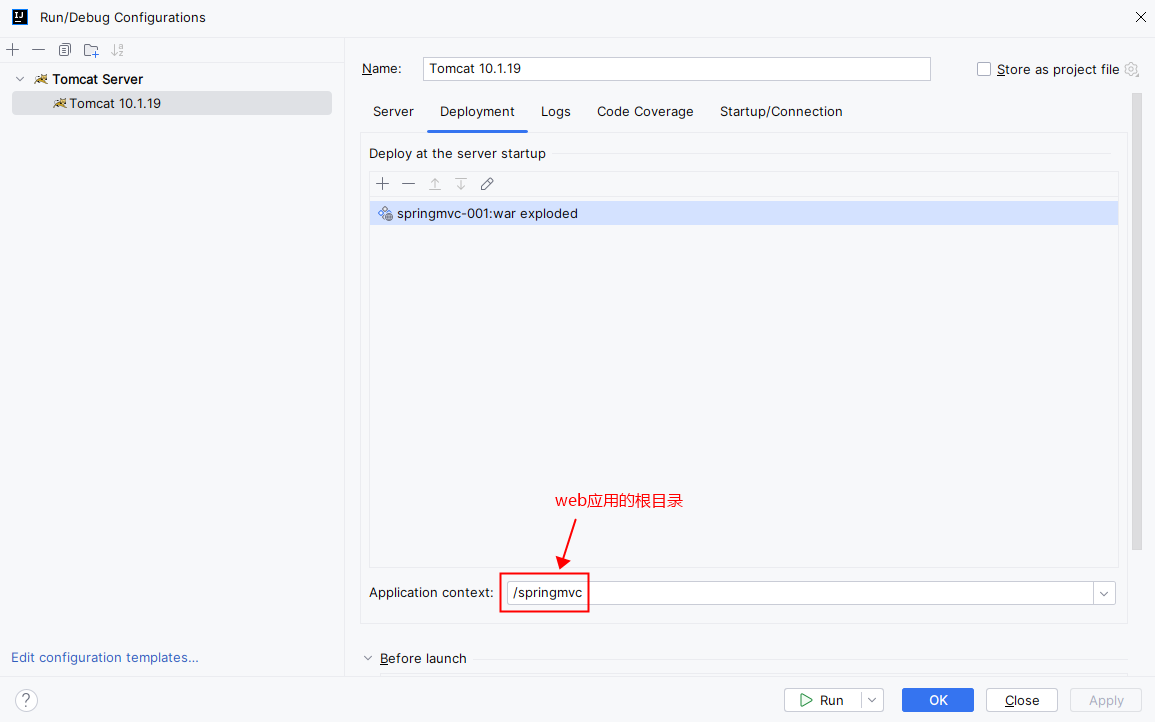Click the 'Application context:' label

pyautogui.click(x=431, y=592)
